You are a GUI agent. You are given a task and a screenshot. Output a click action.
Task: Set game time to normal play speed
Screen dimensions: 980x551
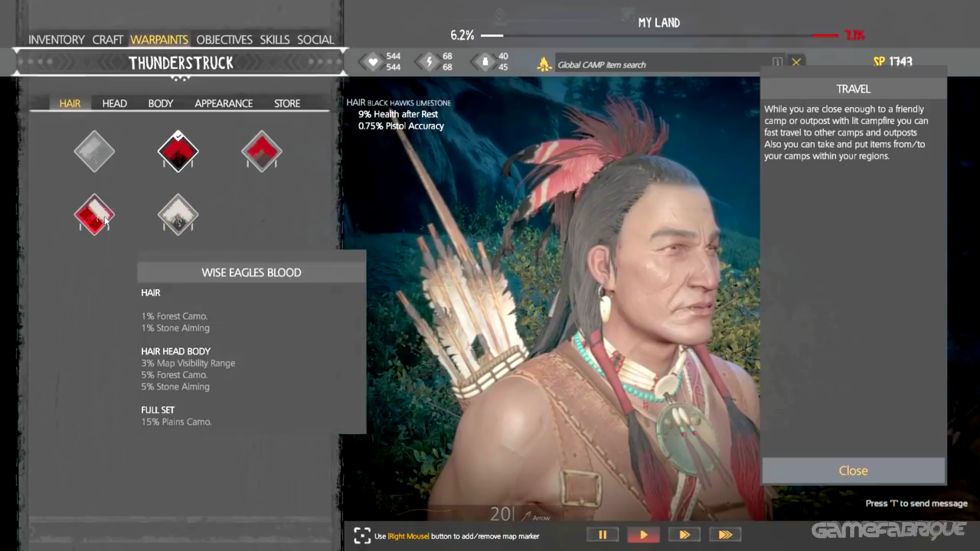click(643, 535)
